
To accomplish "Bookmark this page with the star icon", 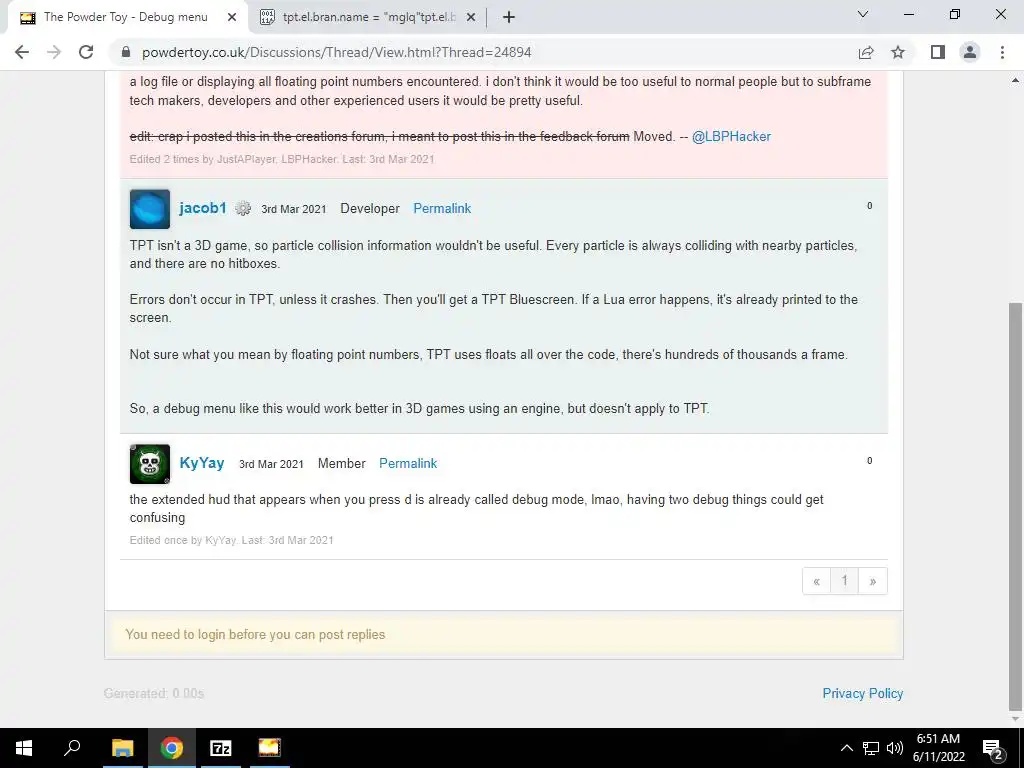I will (x=898, y=52).
